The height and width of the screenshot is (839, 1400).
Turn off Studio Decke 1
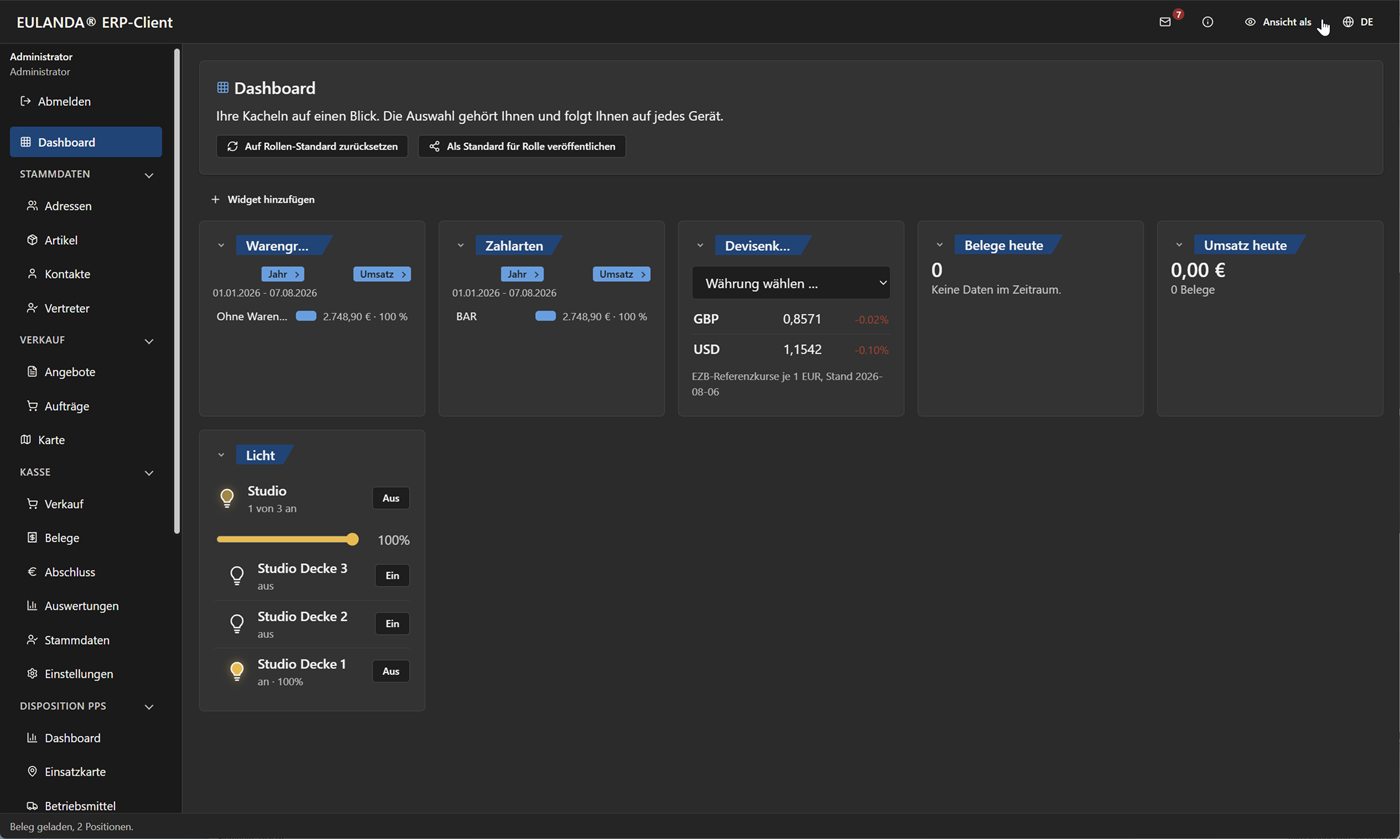[x=391, y=671]
